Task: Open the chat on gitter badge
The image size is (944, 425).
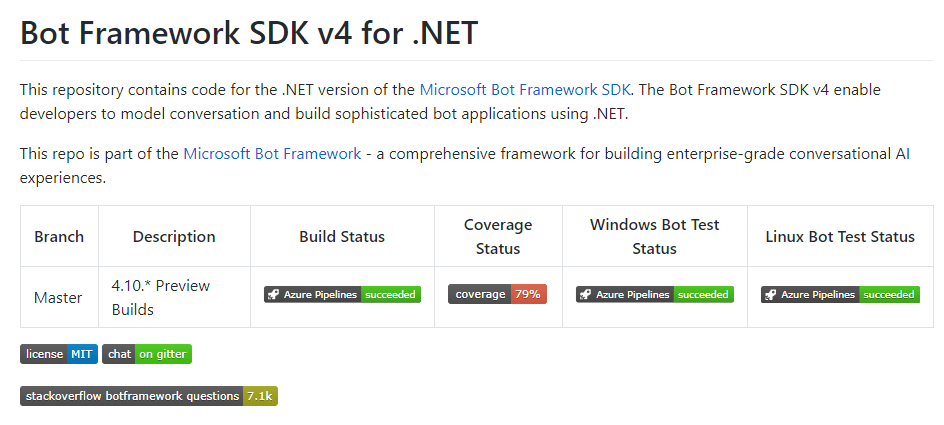Action: coord(146,354)
